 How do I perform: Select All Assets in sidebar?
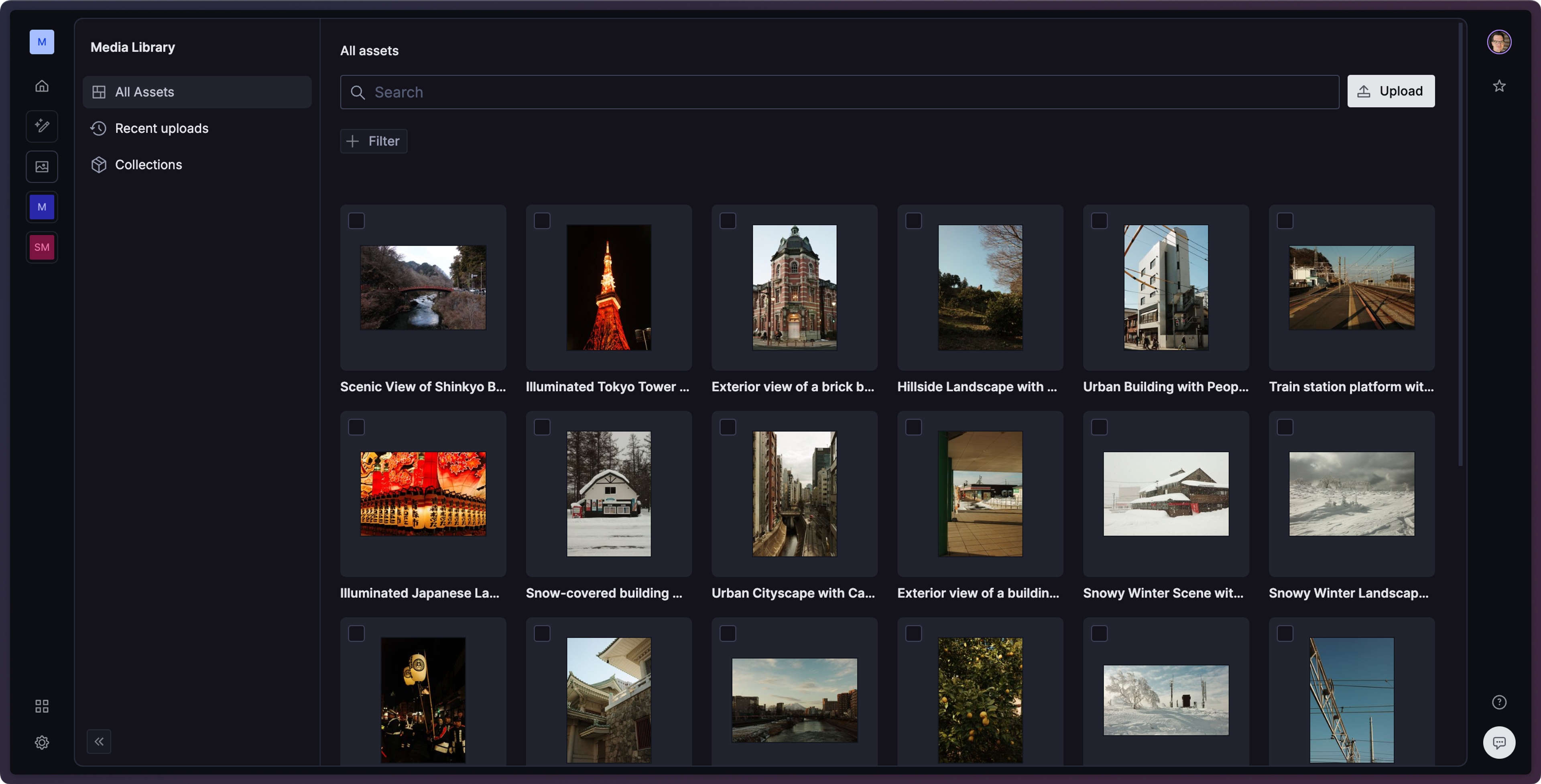144,92
